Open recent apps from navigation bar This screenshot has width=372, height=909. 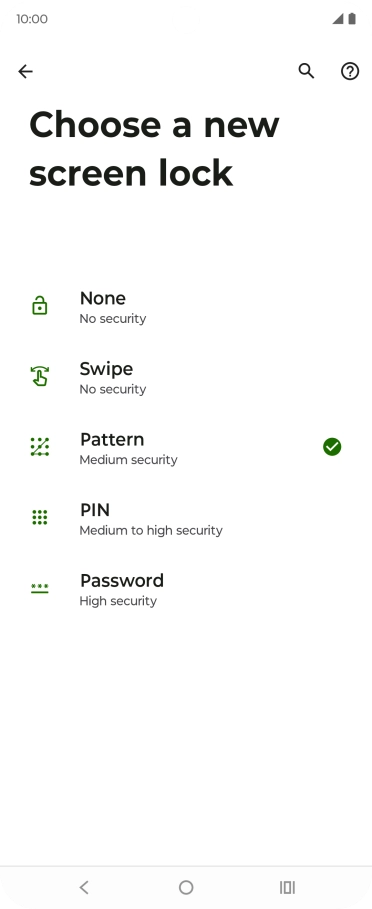(287, 887)
